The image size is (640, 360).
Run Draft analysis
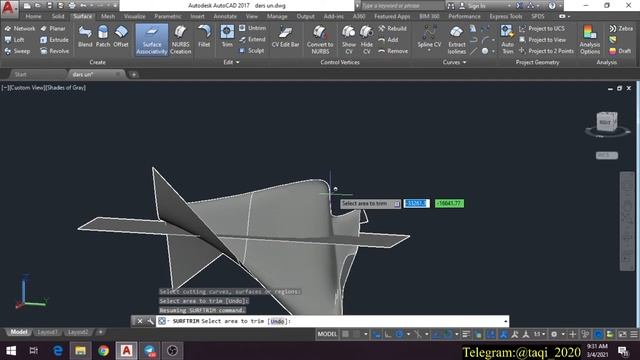pos(620,51)
